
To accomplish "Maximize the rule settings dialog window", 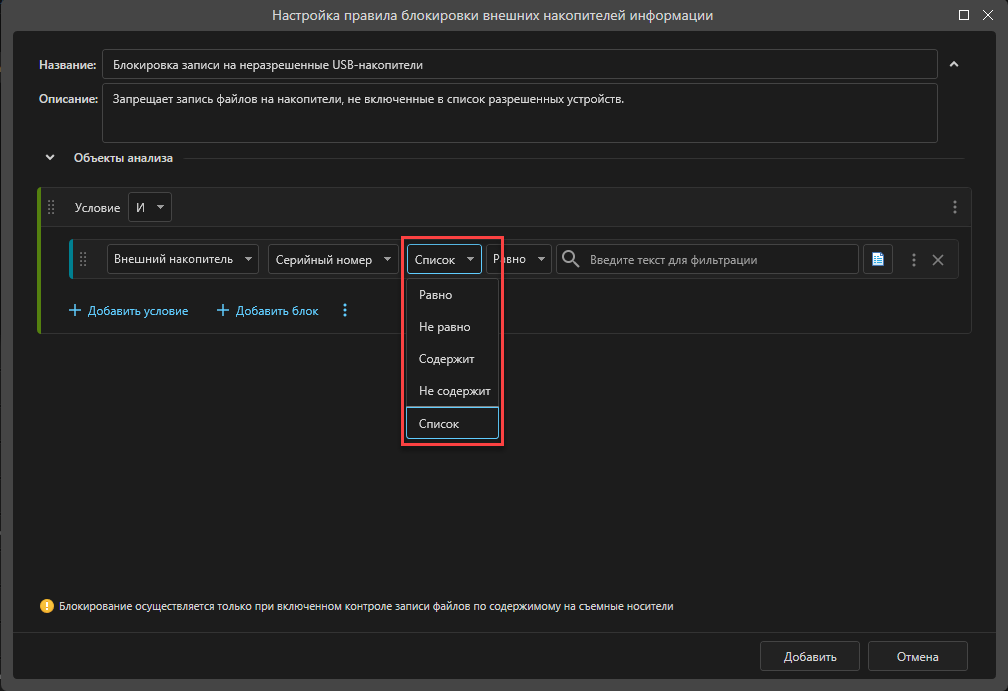I will [x=964, y=15].
